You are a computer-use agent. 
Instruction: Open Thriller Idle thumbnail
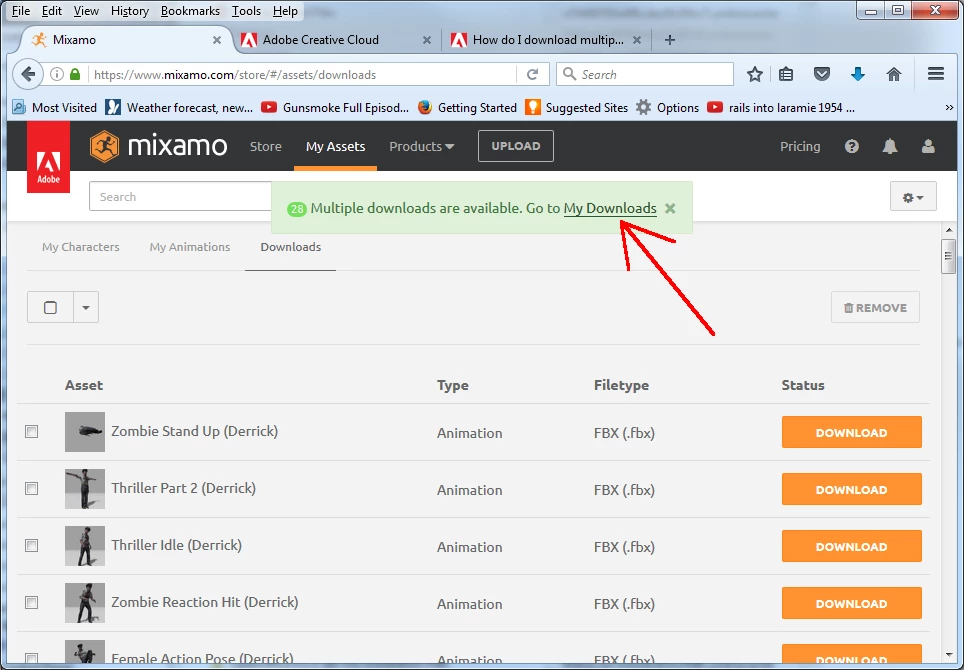click(85, 546)
